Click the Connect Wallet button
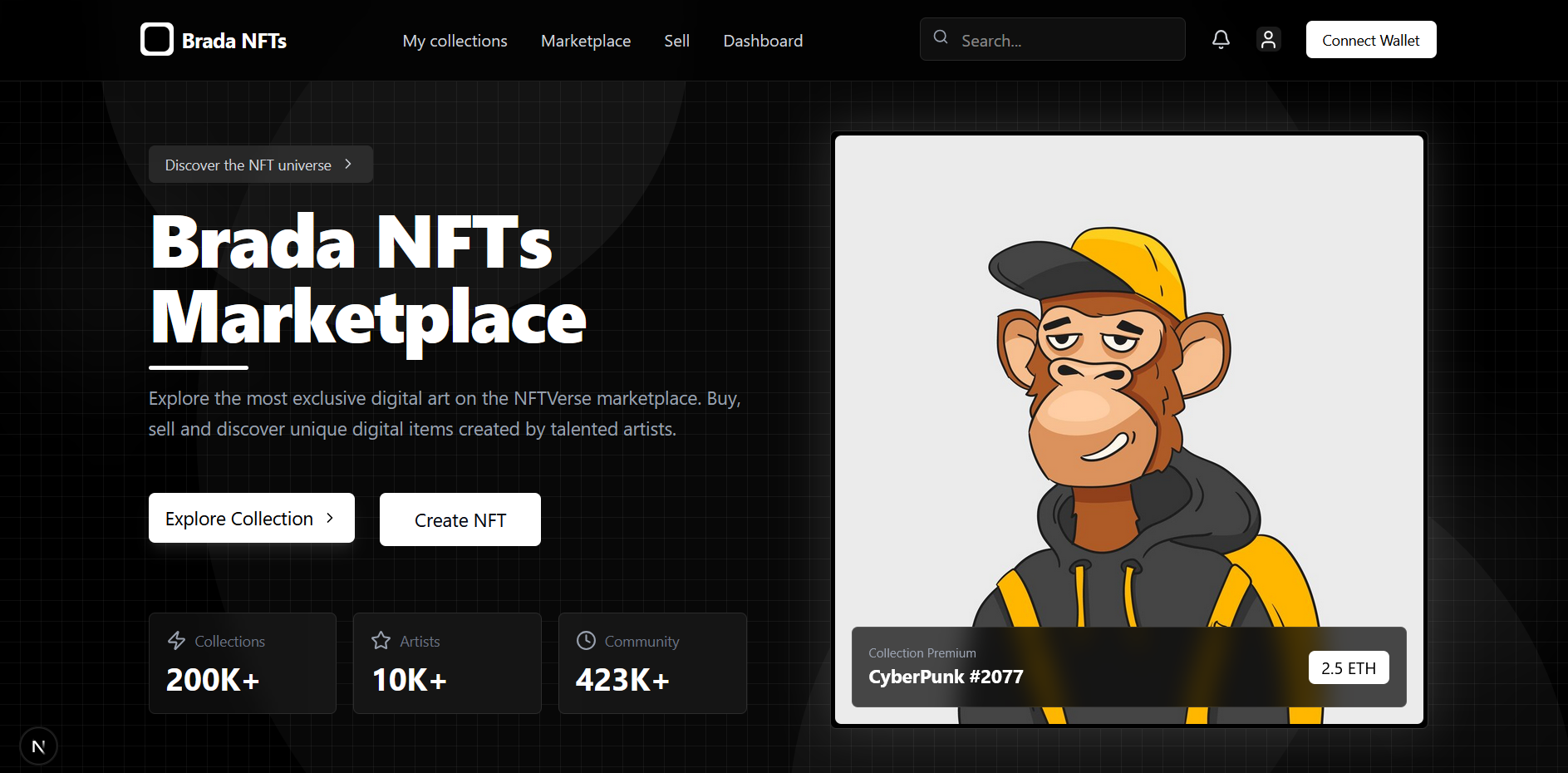This screenshot has height=773, width=1568. click(1370, 40)
